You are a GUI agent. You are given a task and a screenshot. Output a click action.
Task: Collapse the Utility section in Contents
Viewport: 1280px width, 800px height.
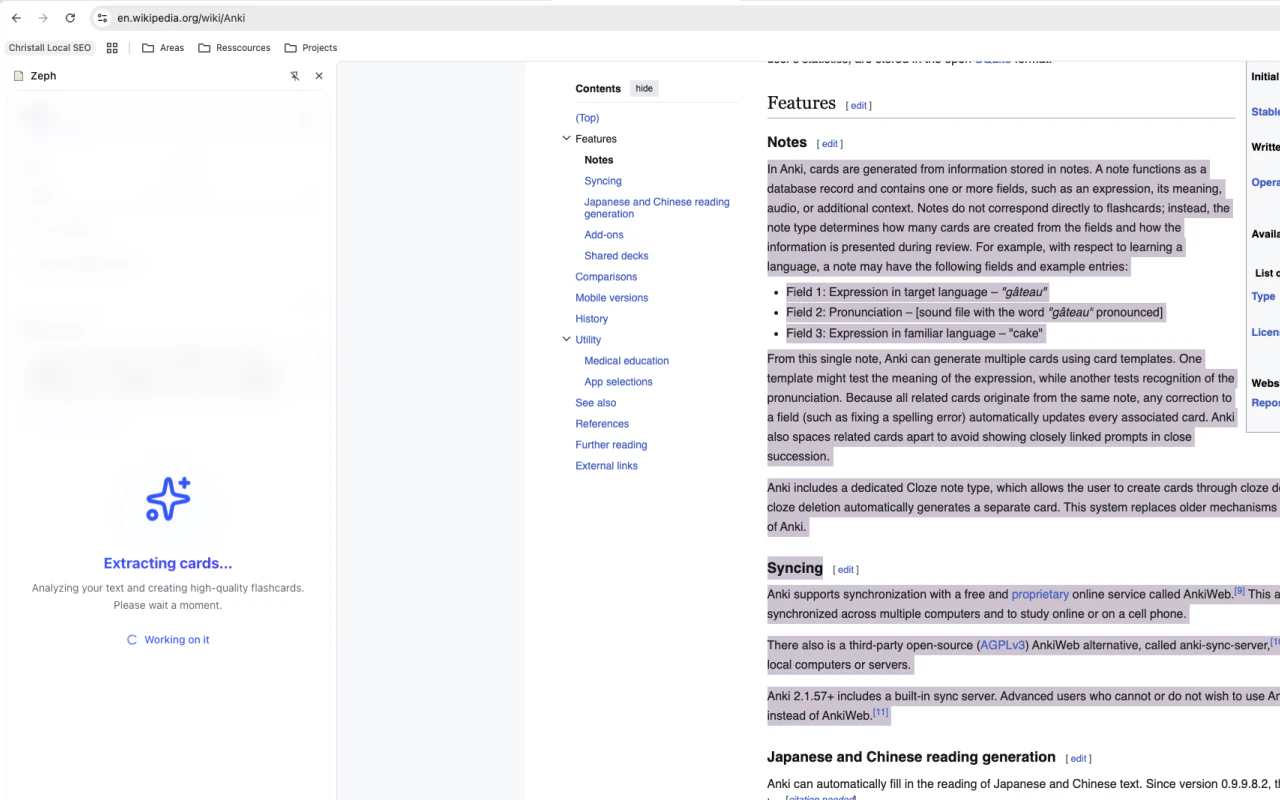coord(566,340)
